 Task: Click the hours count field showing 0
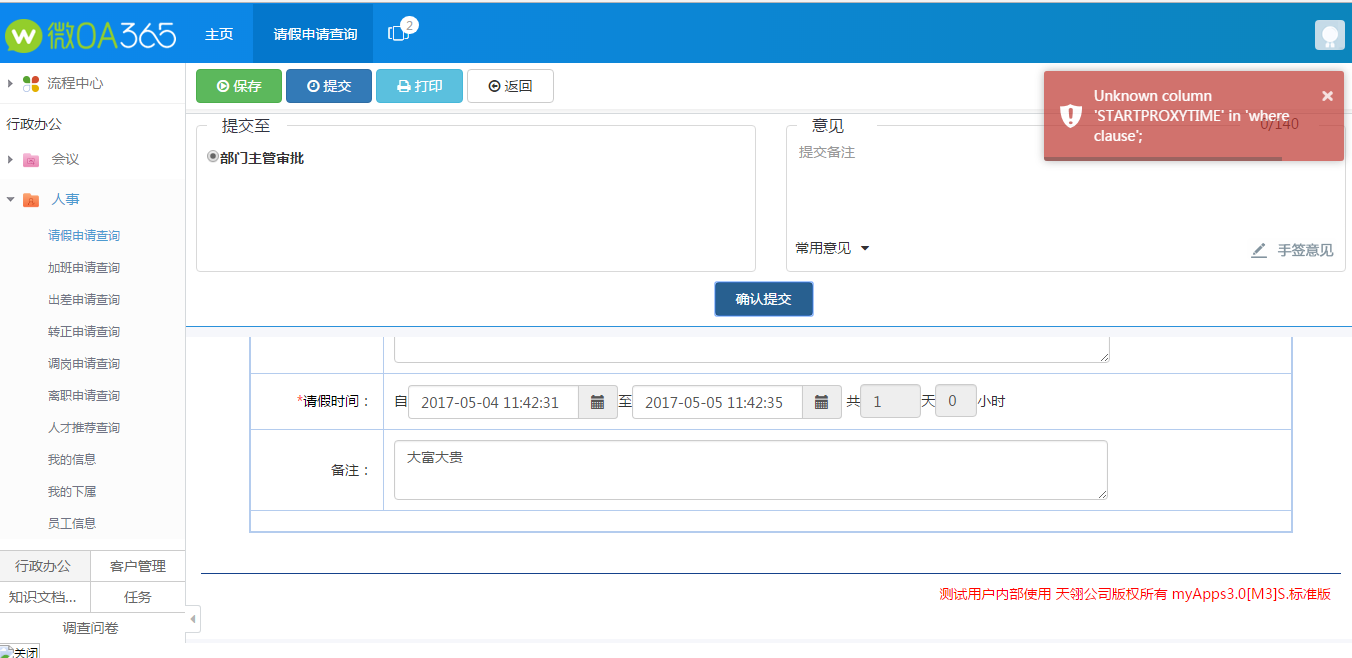click(x=955, y=401)
